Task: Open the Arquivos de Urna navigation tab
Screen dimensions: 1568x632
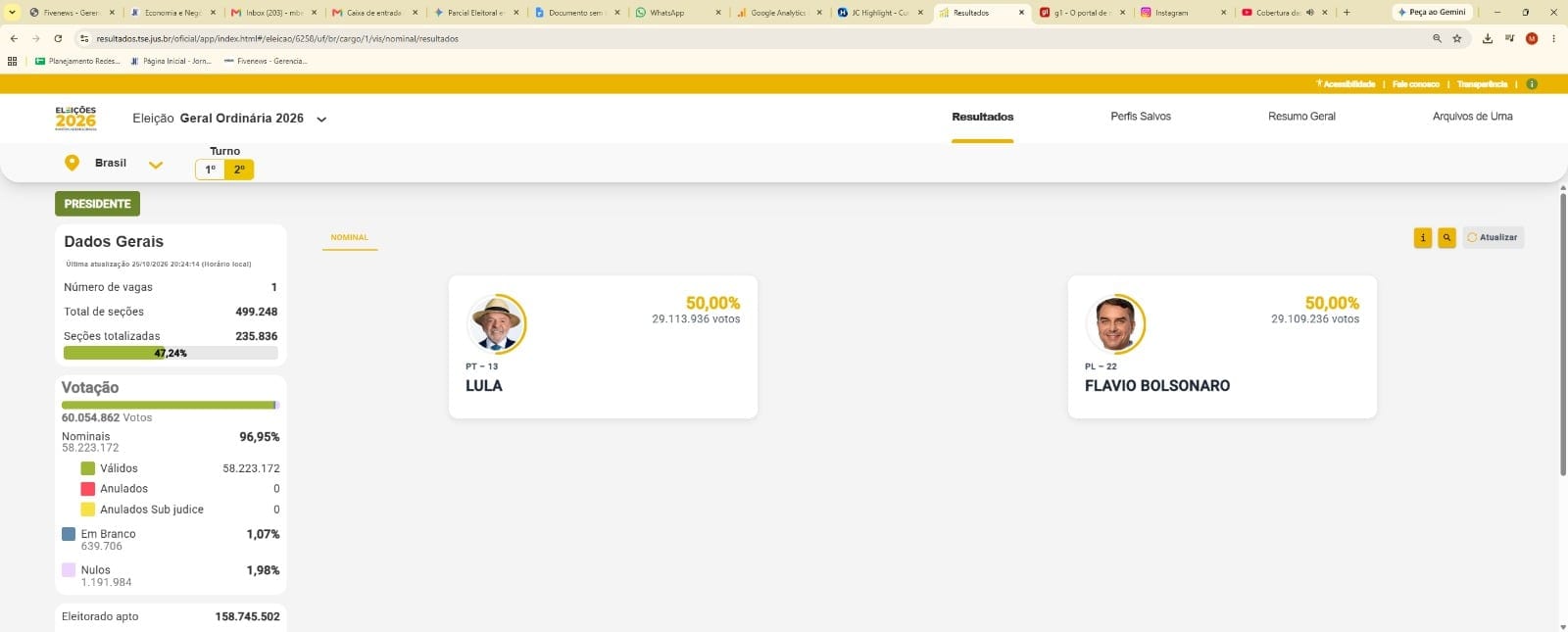Action: tap(1472, 117)
